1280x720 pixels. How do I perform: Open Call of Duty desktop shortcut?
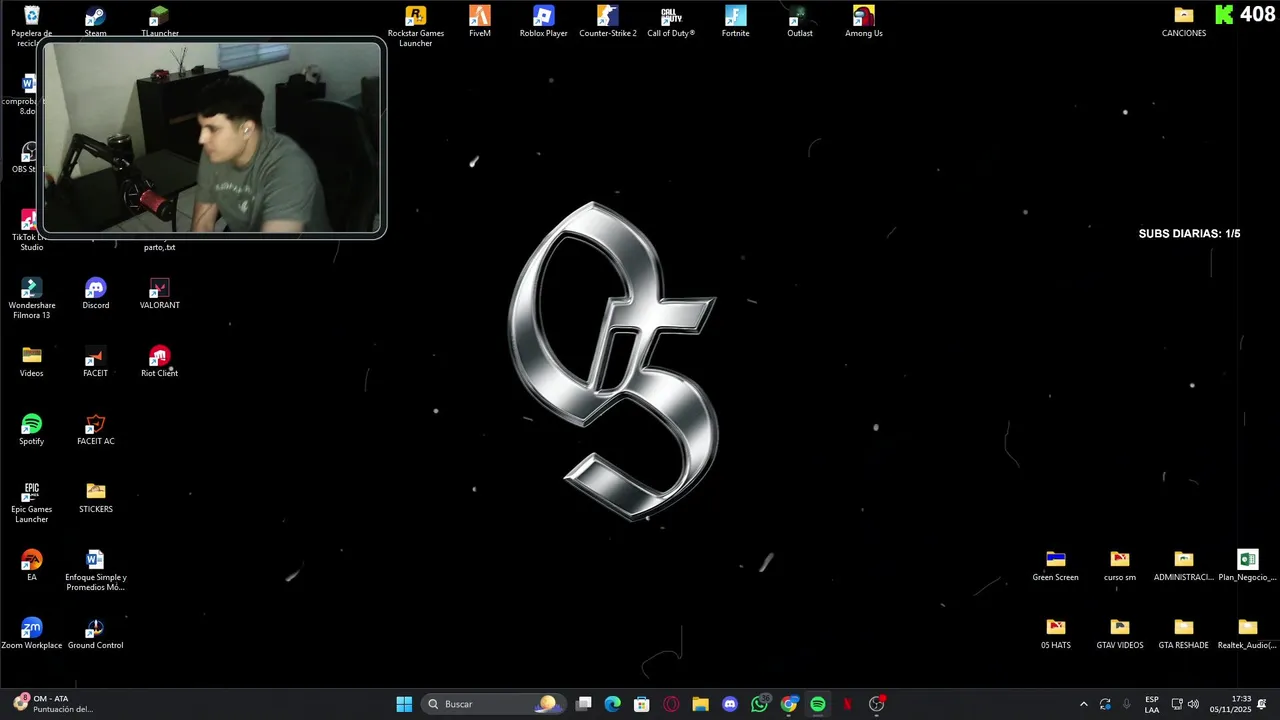tap(671, 21)
